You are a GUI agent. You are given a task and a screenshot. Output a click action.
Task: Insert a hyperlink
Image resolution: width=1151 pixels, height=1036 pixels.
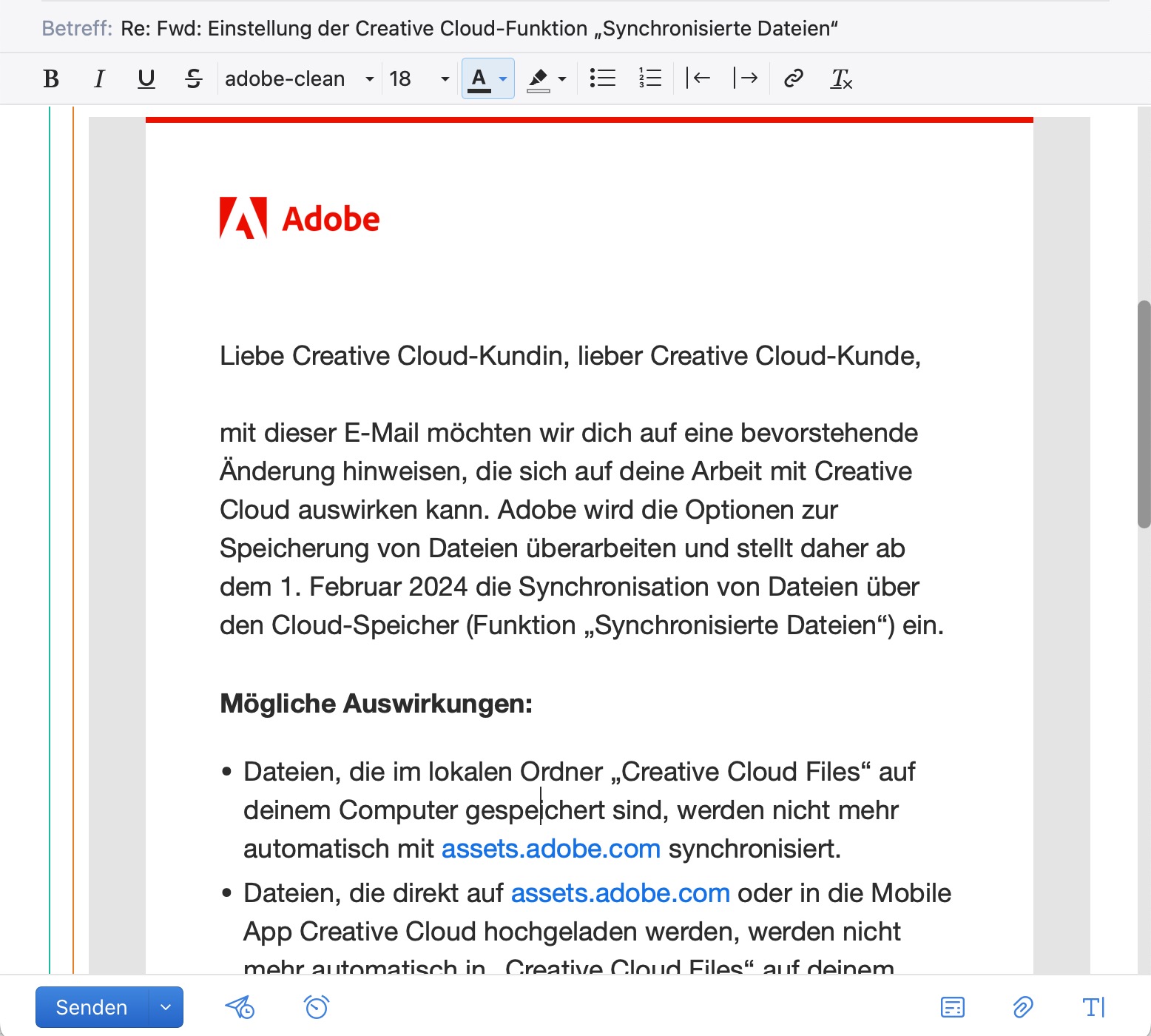(x=793, y=78)
